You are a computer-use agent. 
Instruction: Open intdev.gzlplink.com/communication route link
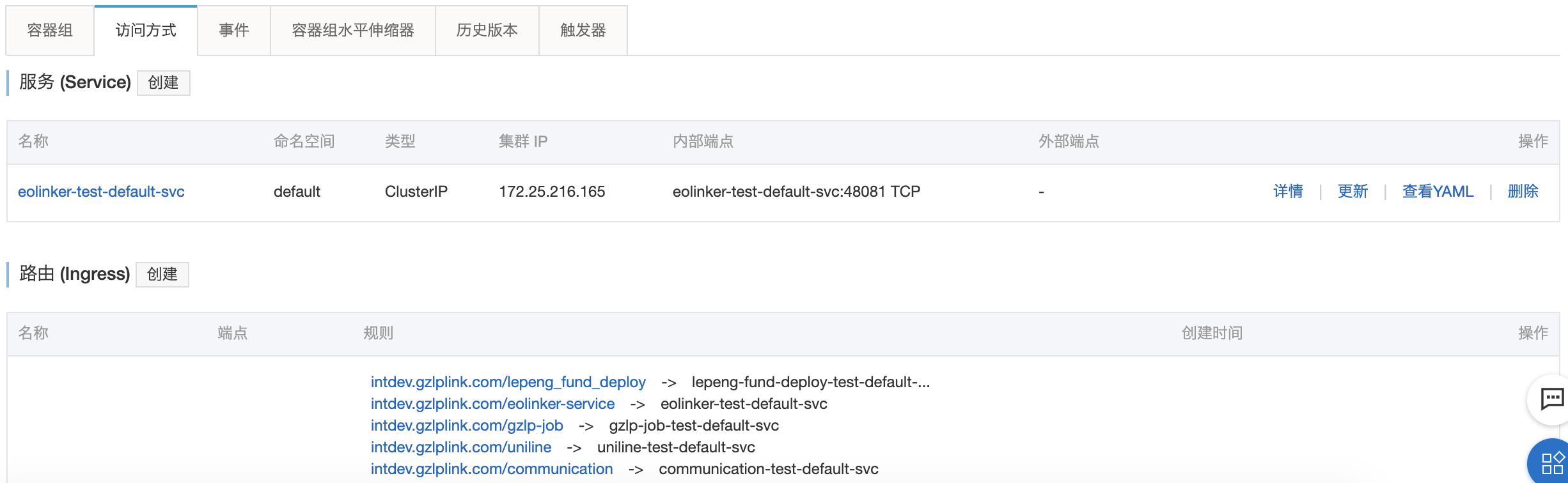(492, 469)
